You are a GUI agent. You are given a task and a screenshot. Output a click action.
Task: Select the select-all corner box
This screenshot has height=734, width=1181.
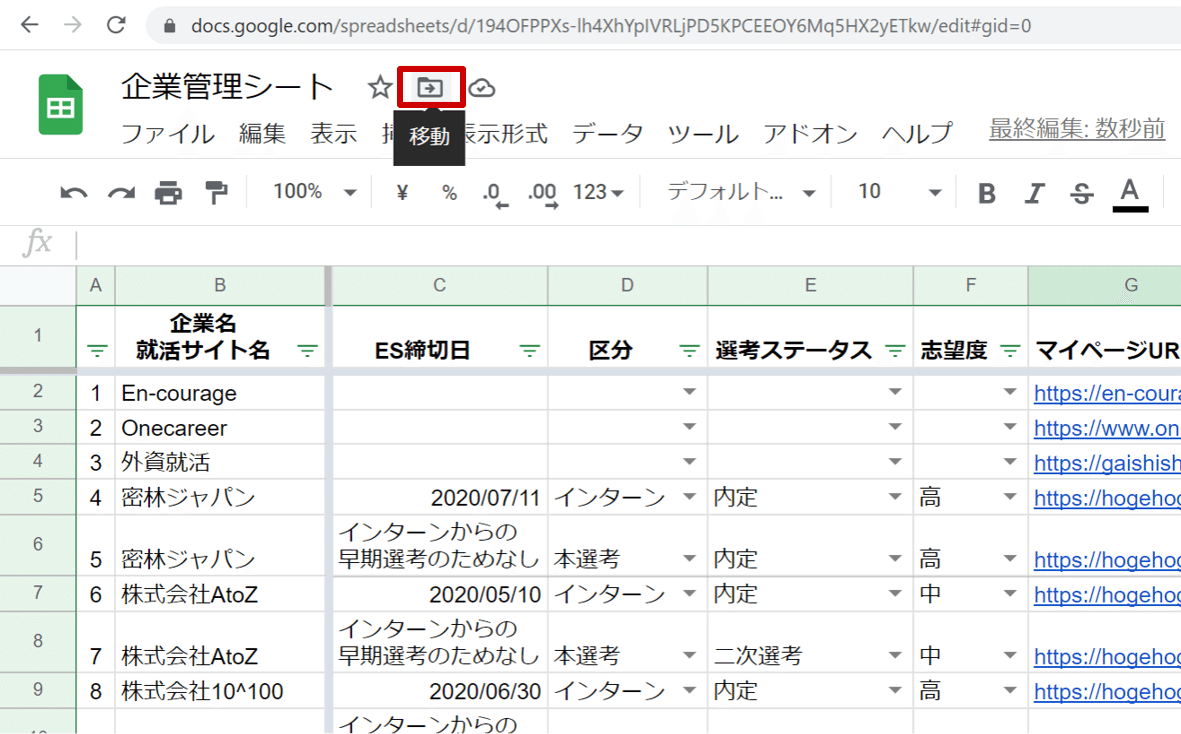pos(38,285)
